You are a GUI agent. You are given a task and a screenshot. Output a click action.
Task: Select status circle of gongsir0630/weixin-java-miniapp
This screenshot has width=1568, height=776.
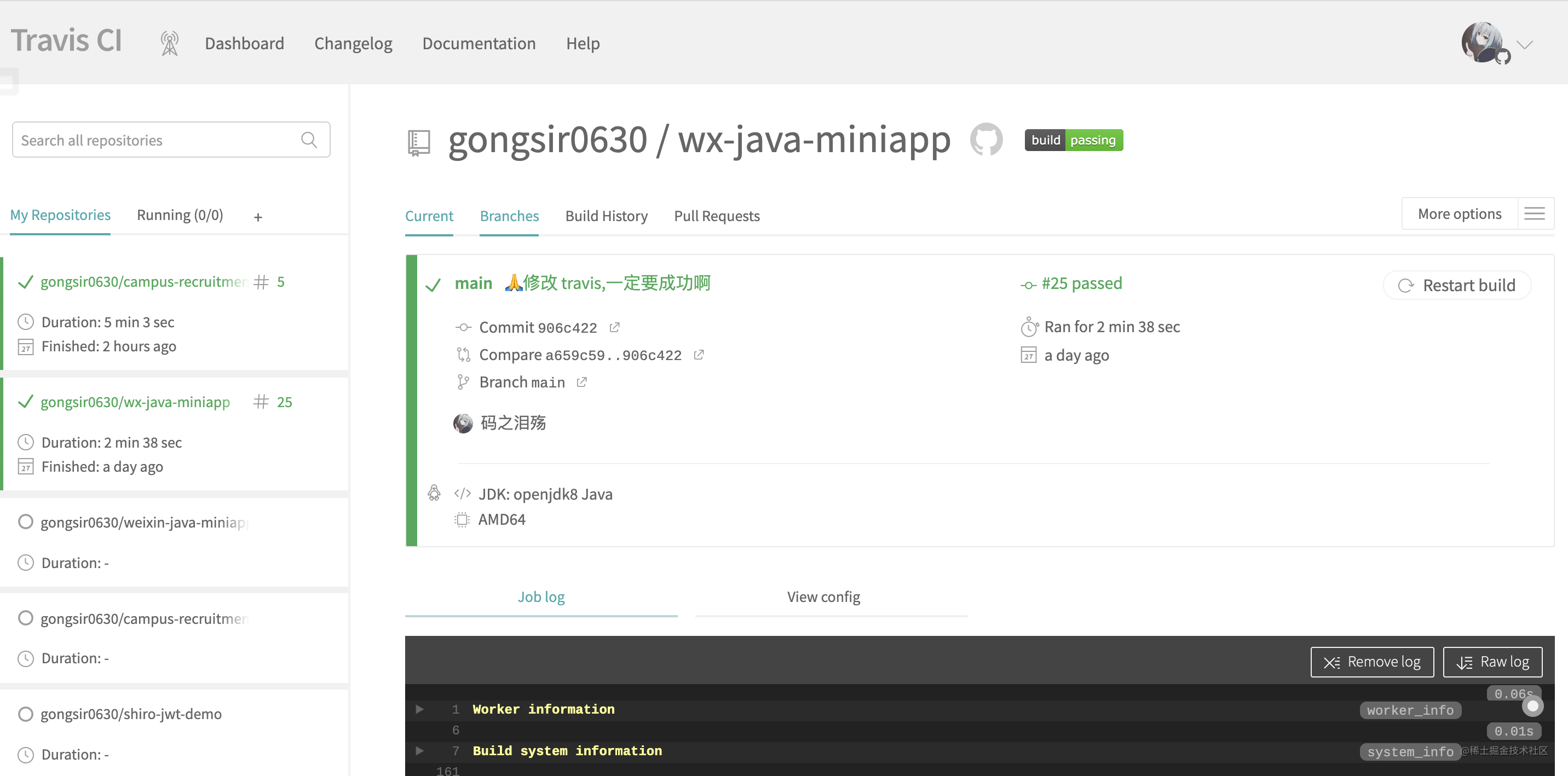[x=26, y=522]
